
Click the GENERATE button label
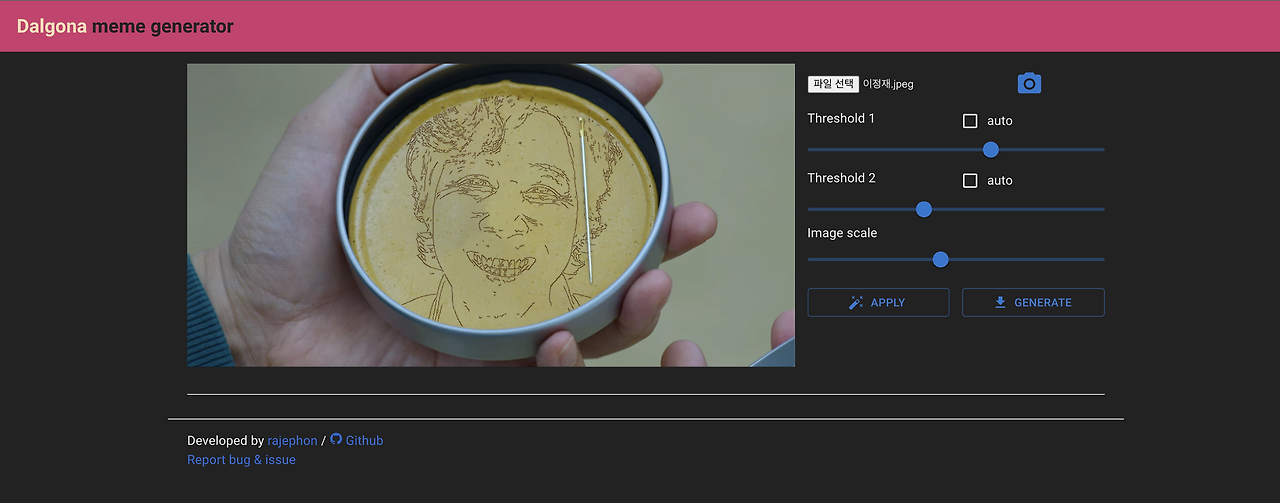click(1043, 302)
